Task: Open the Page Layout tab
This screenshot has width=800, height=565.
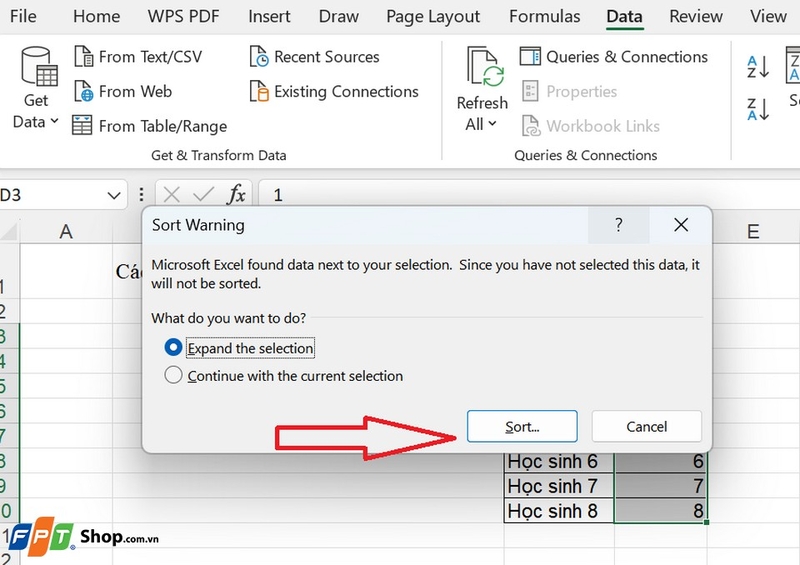Action: (433, 16)
